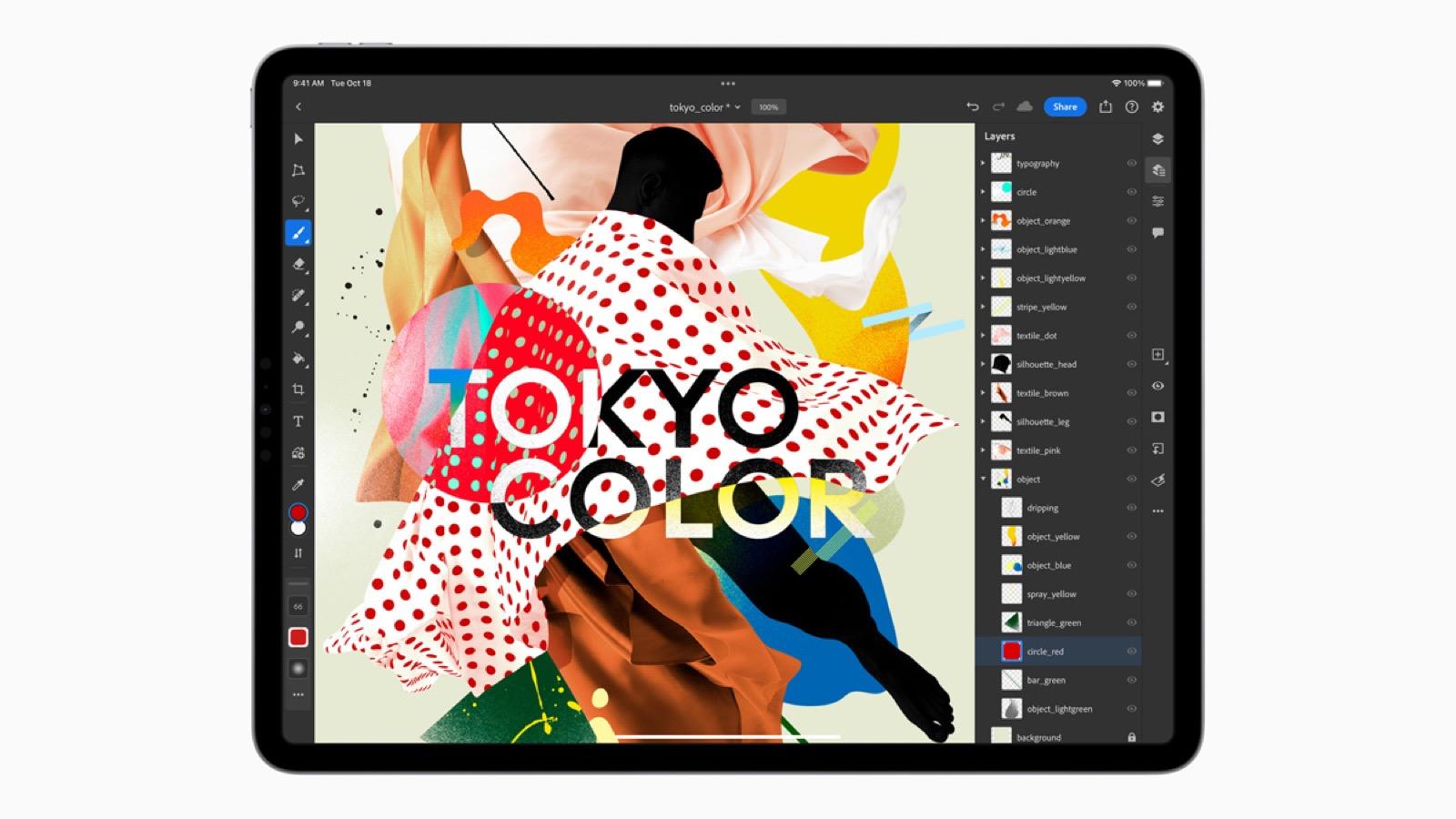Select the Spot Healing tool
The width and height of the screenshot is (1456, 819).
pos(298,296)
